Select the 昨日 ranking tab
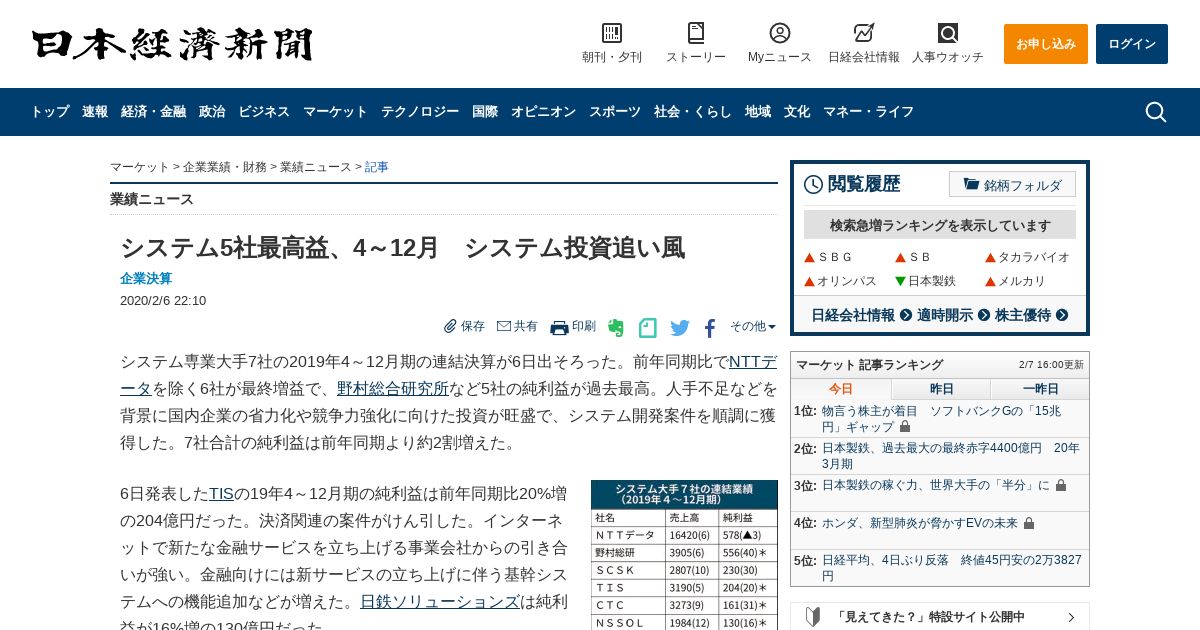This screenshot has width=1200, height=630. [x=941, y=389]
